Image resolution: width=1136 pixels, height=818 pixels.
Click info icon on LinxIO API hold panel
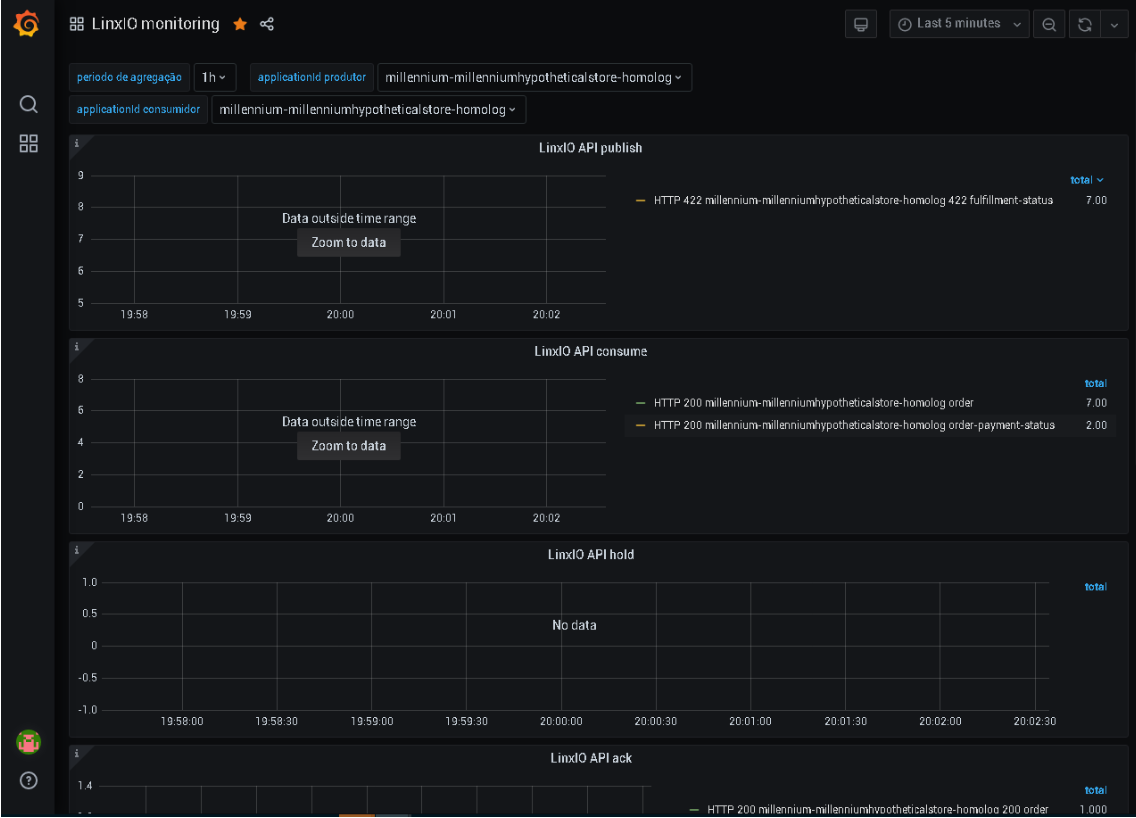click(x=76, y=551)
